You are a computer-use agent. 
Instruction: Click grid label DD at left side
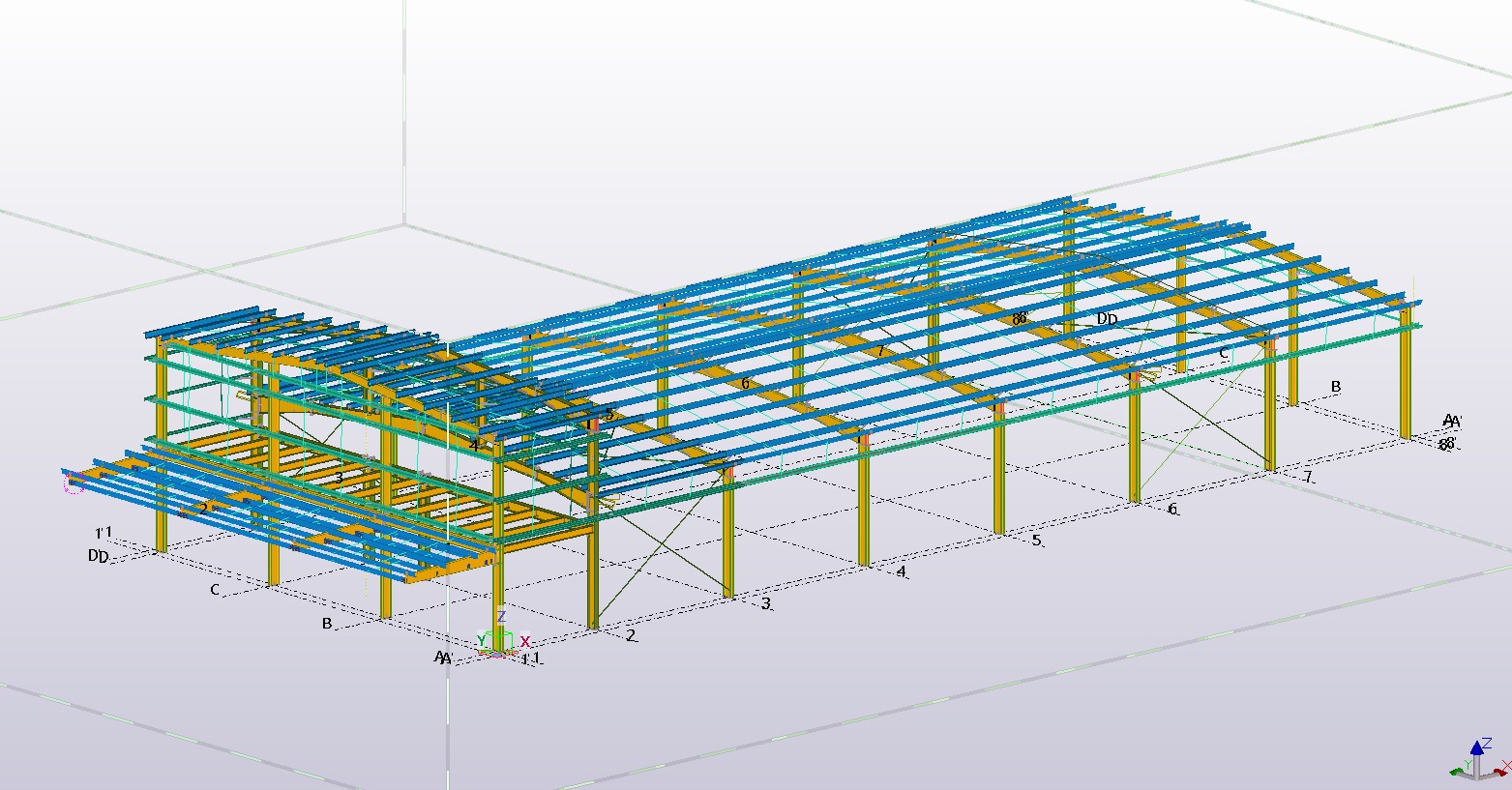(98, 556)
